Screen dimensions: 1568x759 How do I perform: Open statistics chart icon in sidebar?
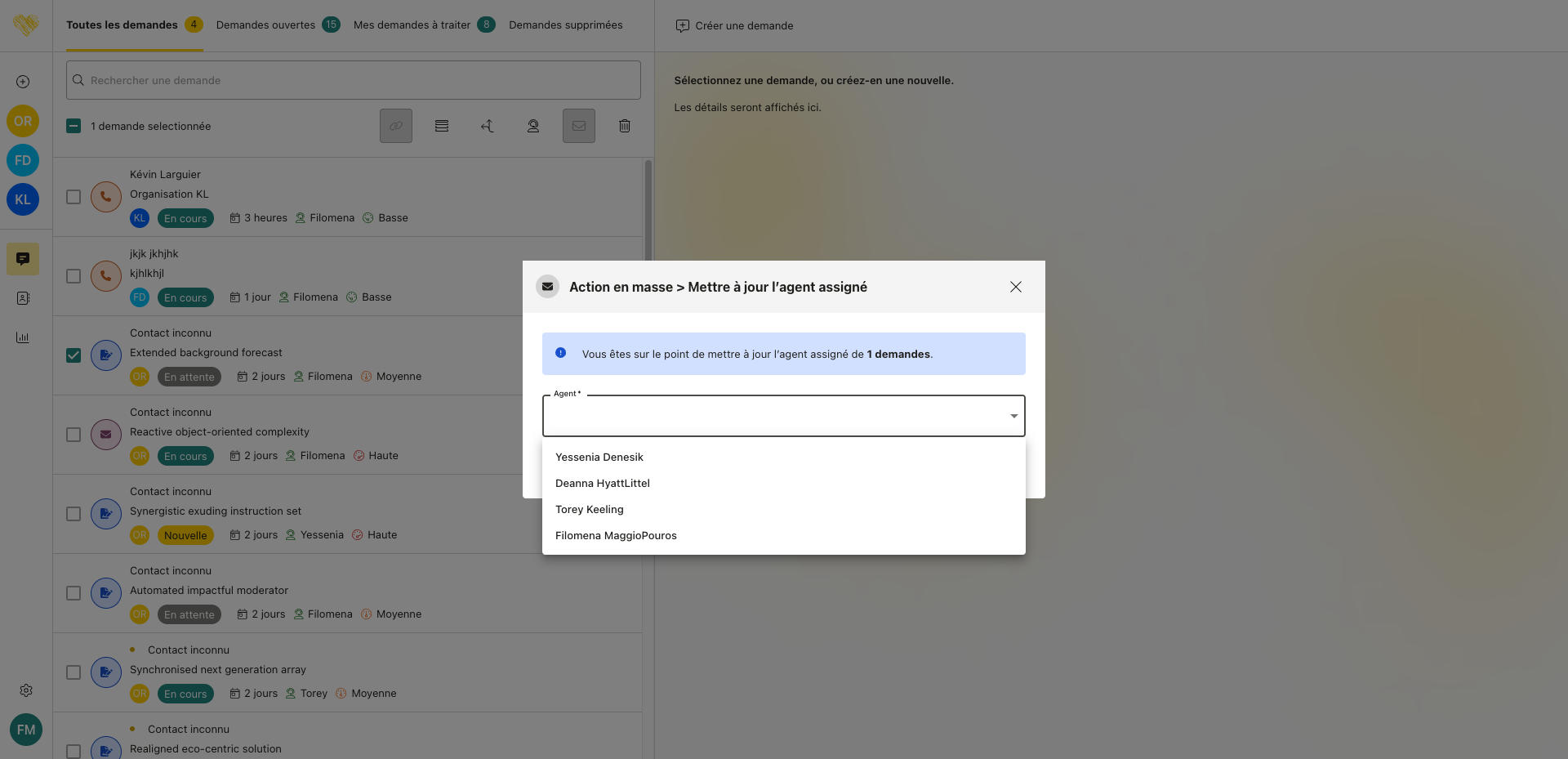tap(23, 337)
